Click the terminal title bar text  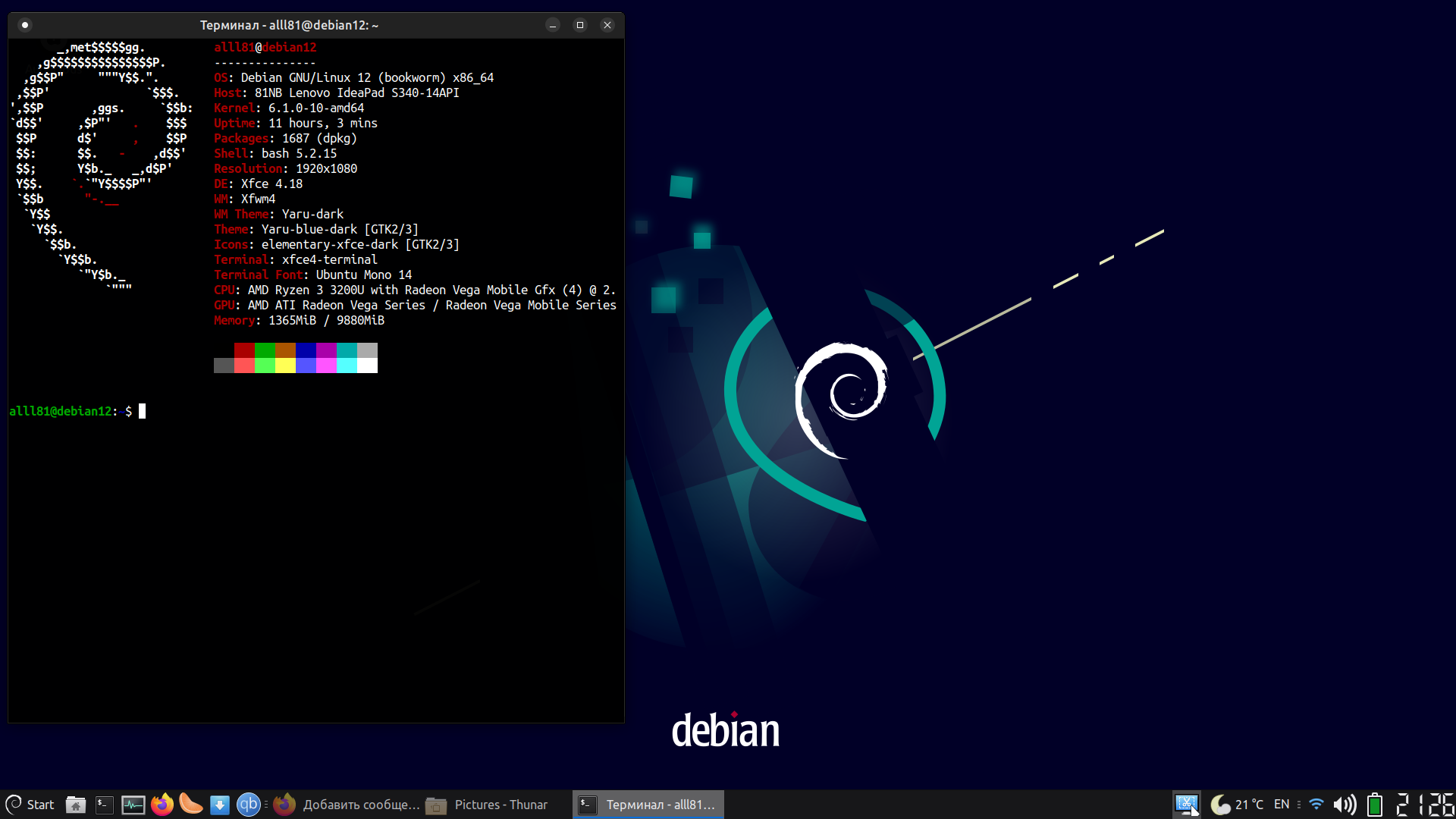point(289,25)
